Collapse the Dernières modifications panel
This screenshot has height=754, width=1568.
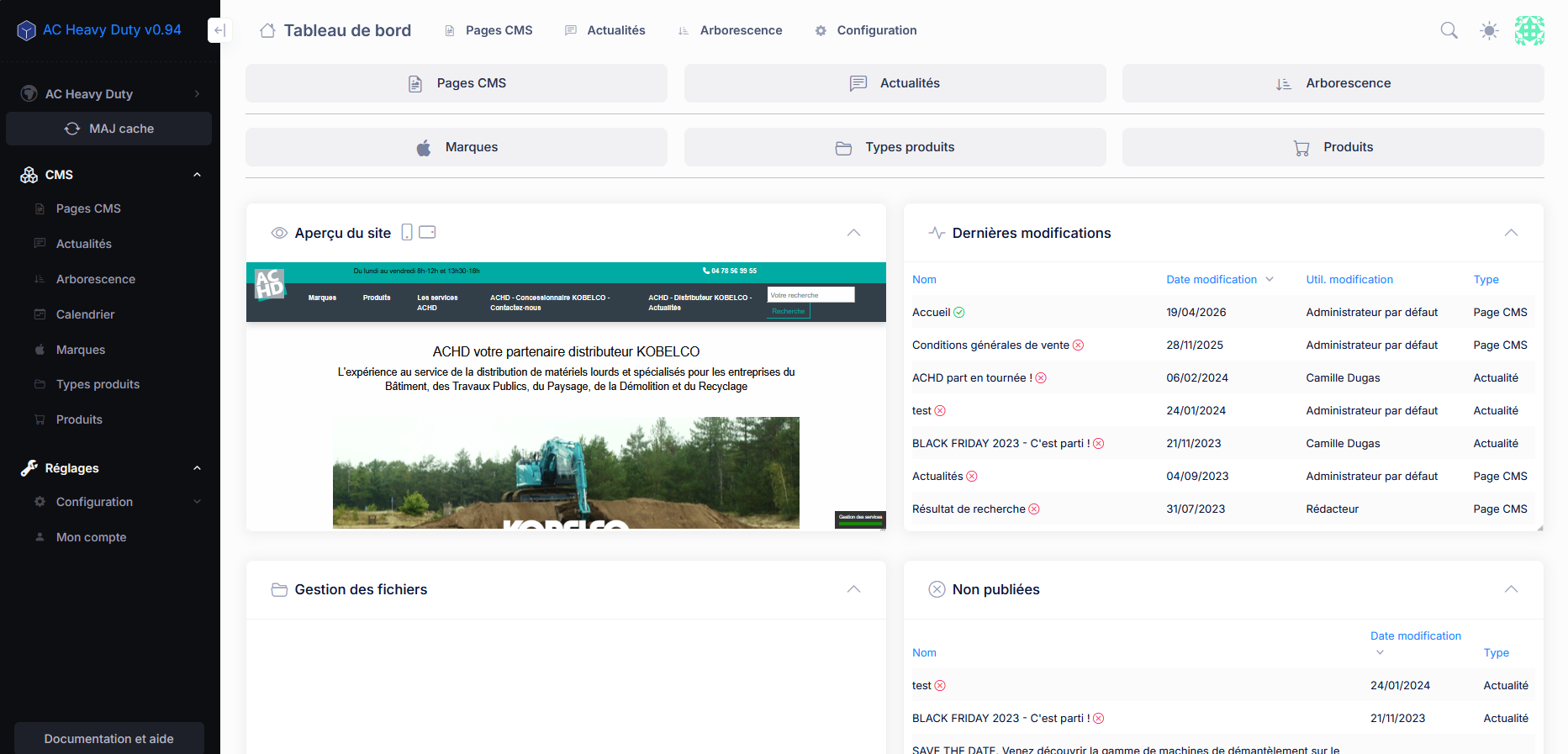[x=1511, y=233]
